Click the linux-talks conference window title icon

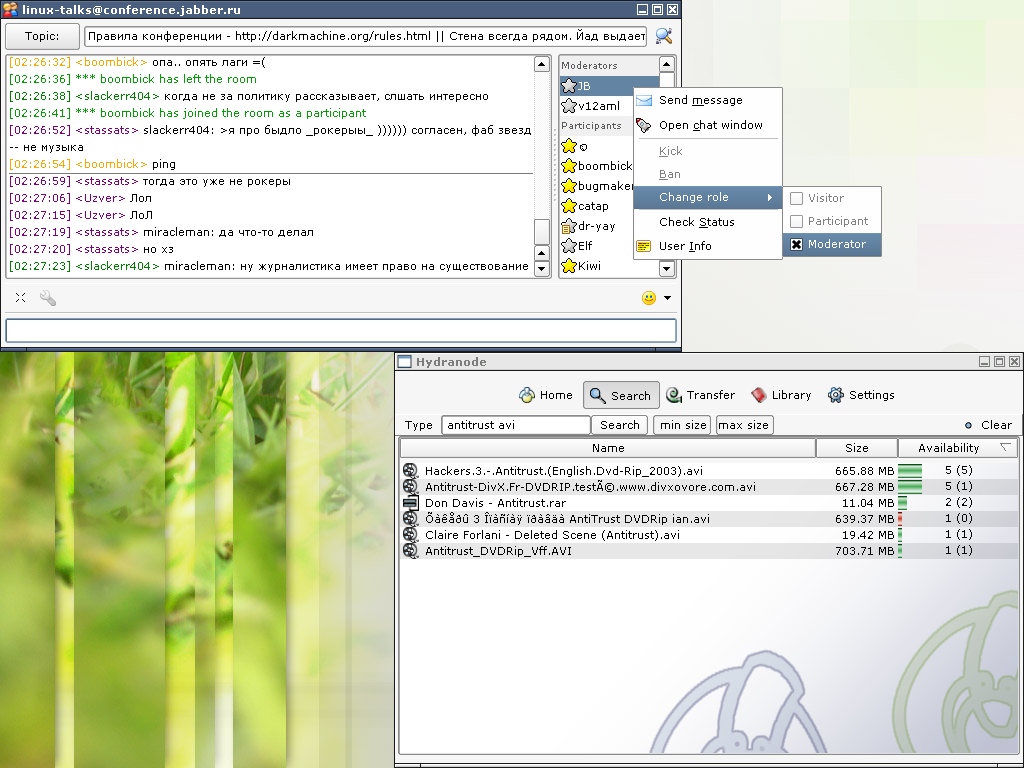(10, 9)
